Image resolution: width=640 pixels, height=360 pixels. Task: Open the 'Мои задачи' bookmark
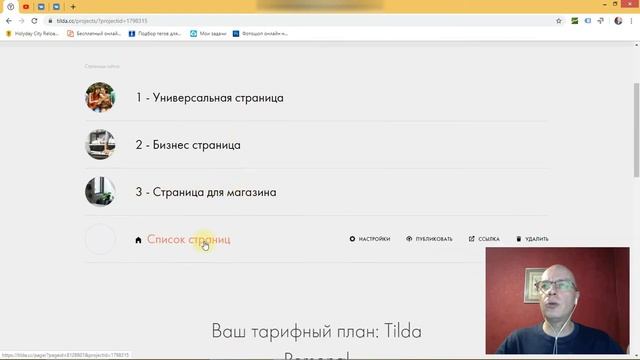pos(208,33)
